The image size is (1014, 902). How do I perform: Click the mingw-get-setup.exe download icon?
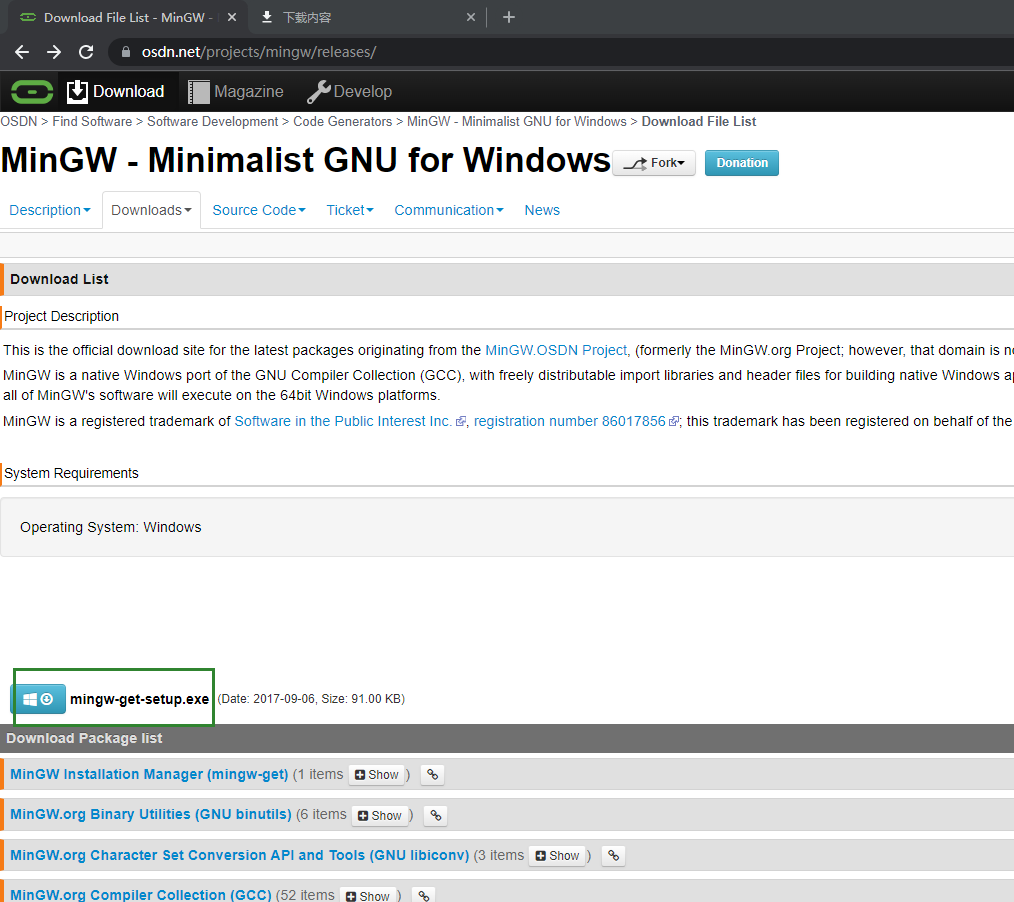(38, 699)
